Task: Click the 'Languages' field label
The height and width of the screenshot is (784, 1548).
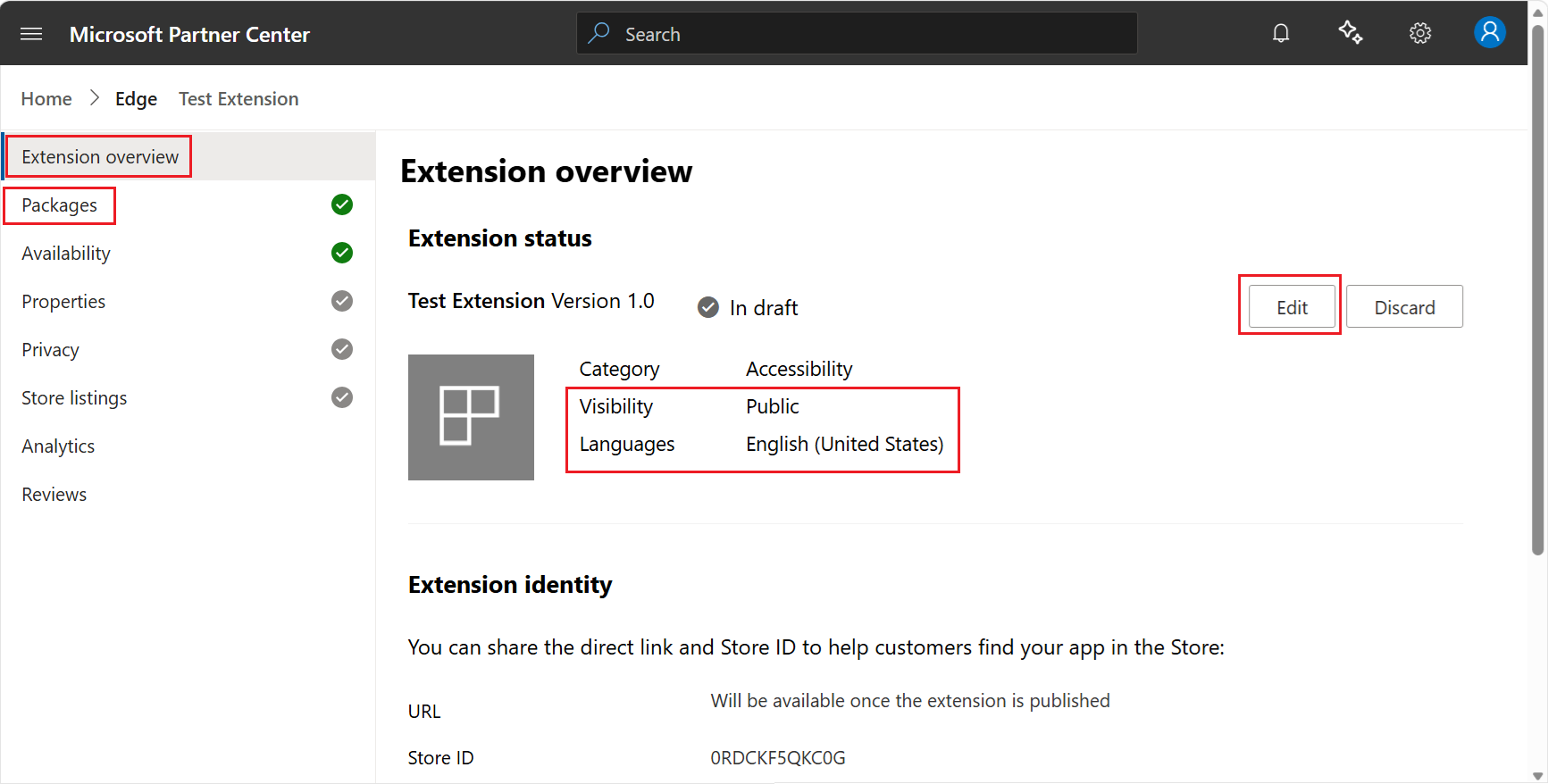Action: click(x=626, y=444)
